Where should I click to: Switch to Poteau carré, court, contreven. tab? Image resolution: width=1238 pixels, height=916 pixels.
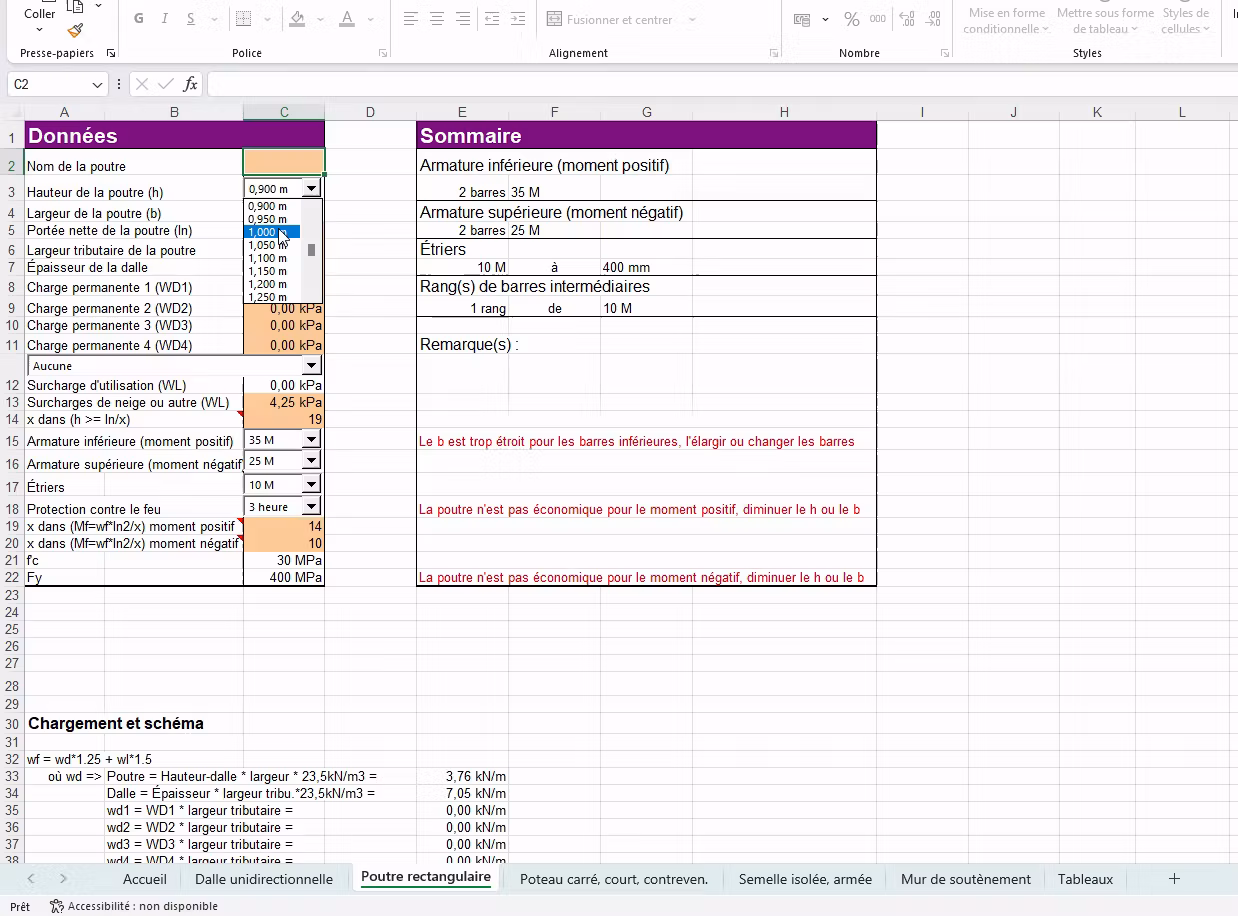click(x=614, y=879)
